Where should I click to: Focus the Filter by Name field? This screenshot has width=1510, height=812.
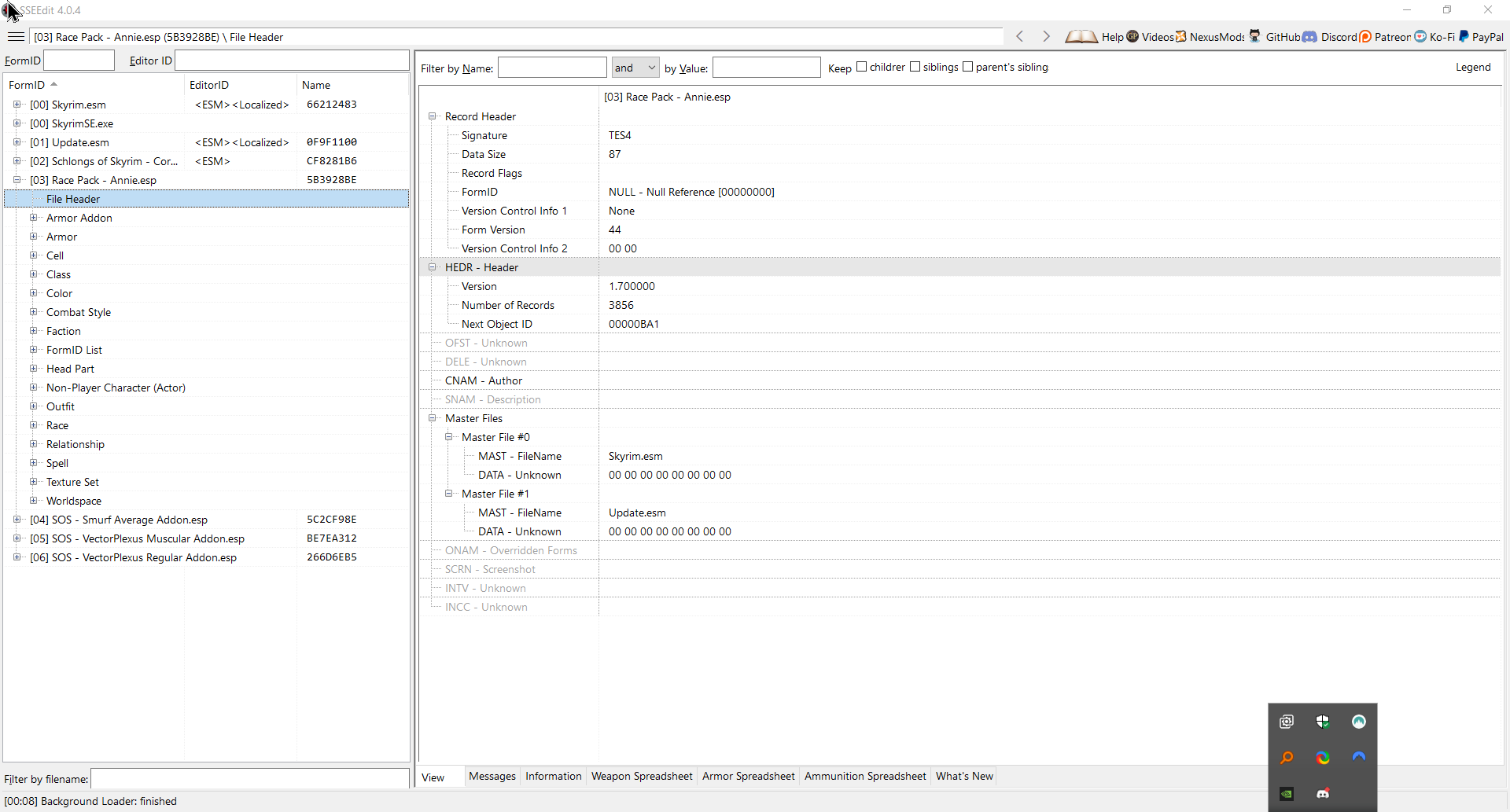(552, 68)
